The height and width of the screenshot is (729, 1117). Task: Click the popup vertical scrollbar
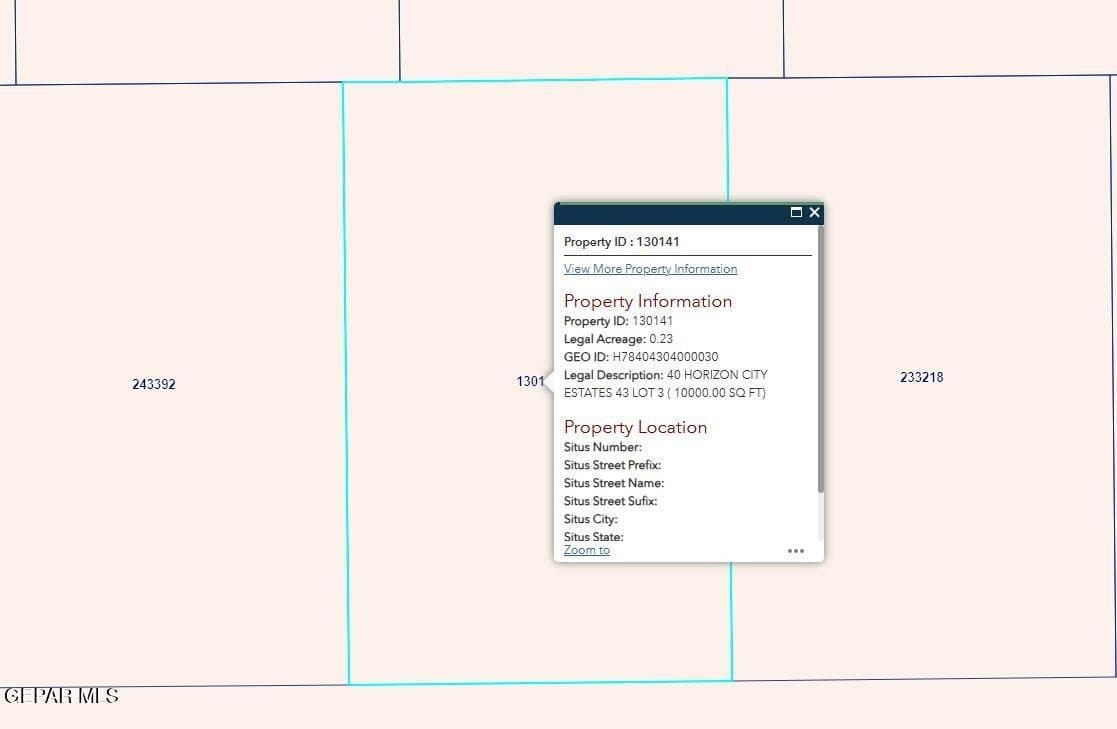(821, 358)
